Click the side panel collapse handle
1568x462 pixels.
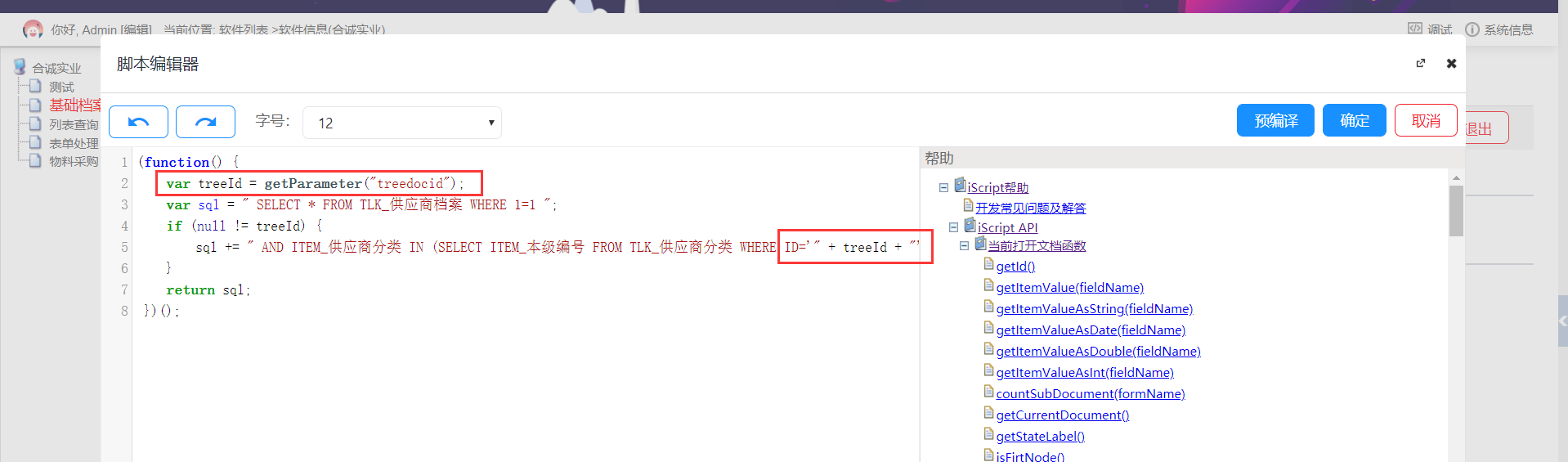point(1562,321)
